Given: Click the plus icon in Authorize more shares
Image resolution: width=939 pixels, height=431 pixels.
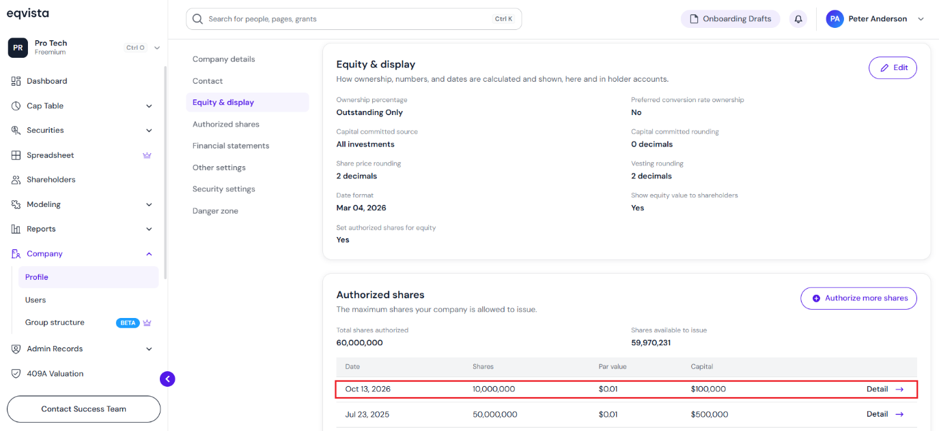Looking at the screenshot, I should (816, 298).
